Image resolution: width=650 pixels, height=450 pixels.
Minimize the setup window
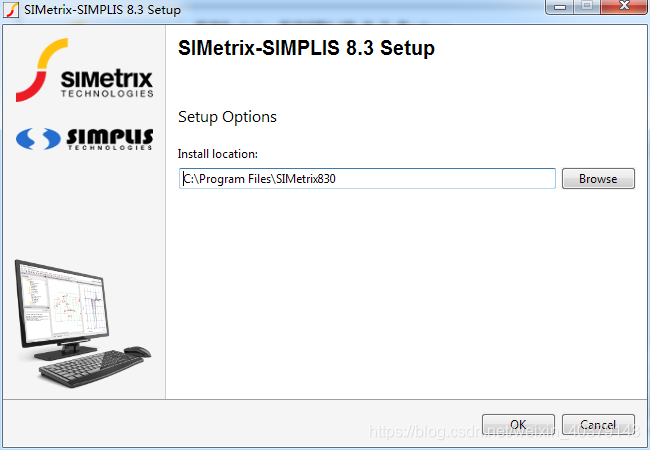coord(560,7)
